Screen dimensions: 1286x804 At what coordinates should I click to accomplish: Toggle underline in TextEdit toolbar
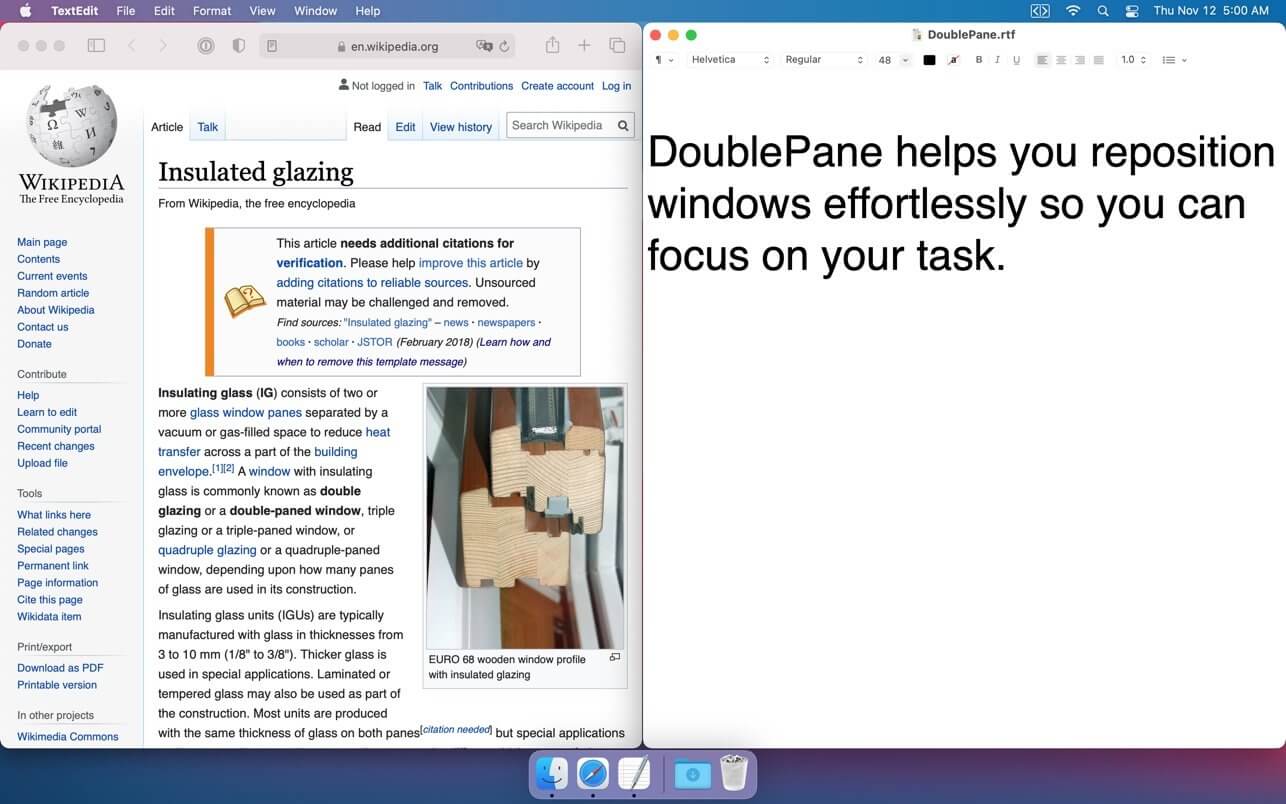pyautogui.click(x=1016, y=60)
